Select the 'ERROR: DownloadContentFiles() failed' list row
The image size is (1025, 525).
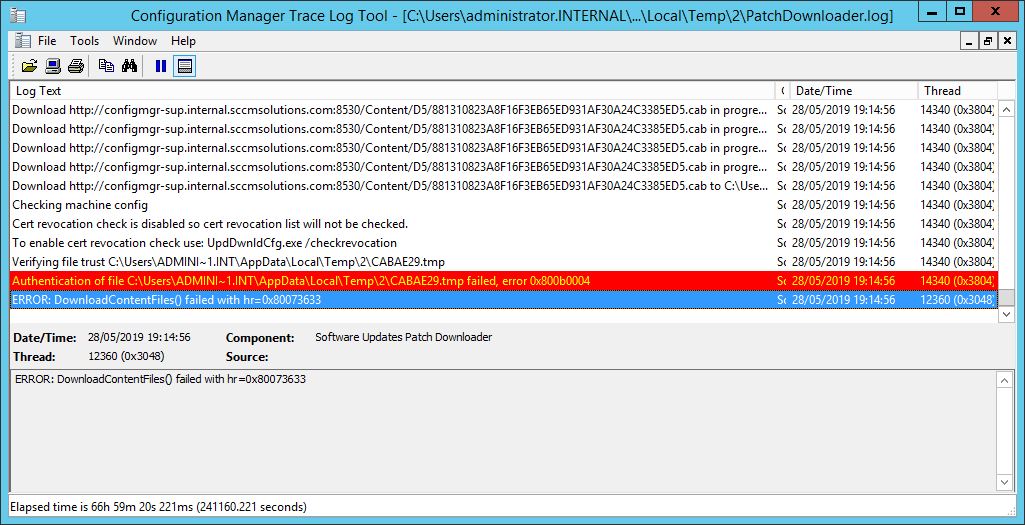[x=503, y=300]
